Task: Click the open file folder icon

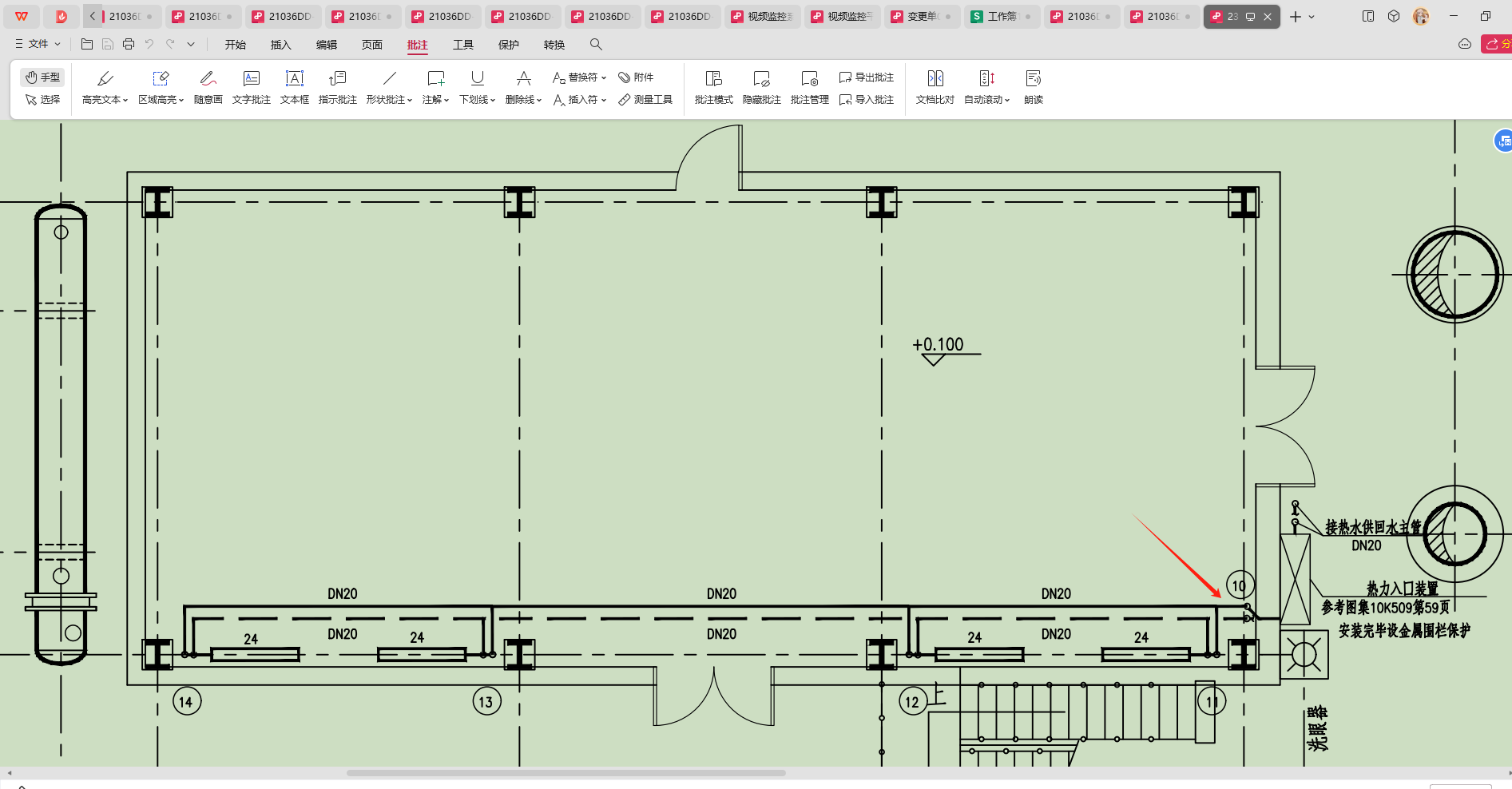Action: [x=87, y=45]
